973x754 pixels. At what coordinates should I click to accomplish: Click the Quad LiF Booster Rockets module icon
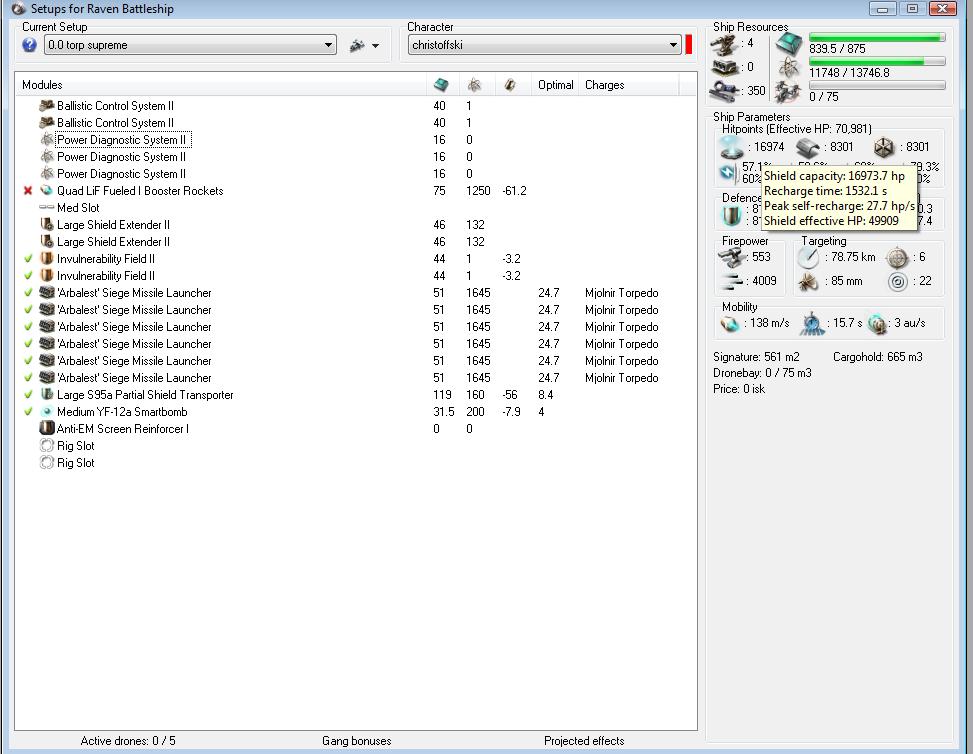[47, 191]
